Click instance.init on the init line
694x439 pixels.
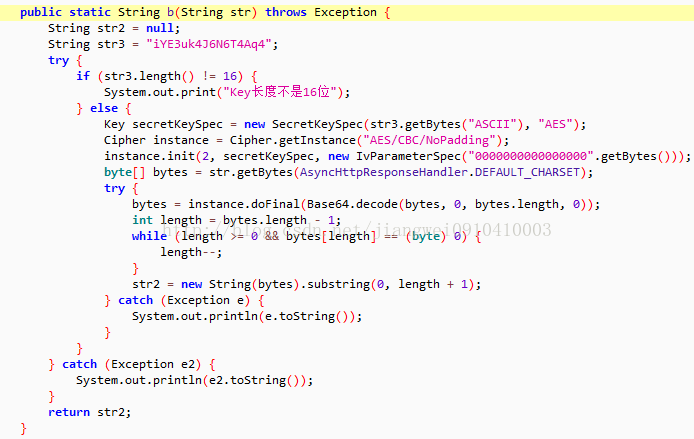coord(150,156)
